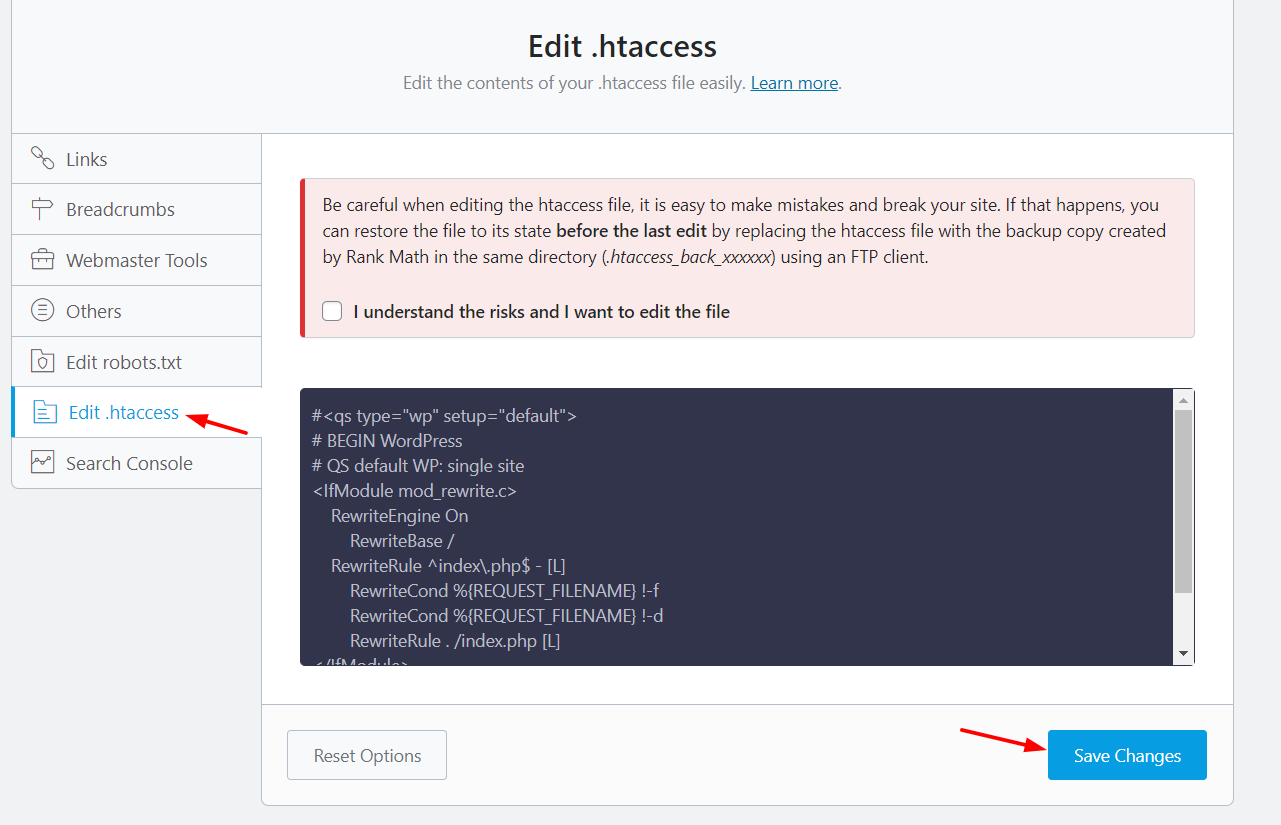Click the 'RewriteRule ^index\.php$ - [L]' line
This screenshot has height=825, width=1281.
click(449, 566)
